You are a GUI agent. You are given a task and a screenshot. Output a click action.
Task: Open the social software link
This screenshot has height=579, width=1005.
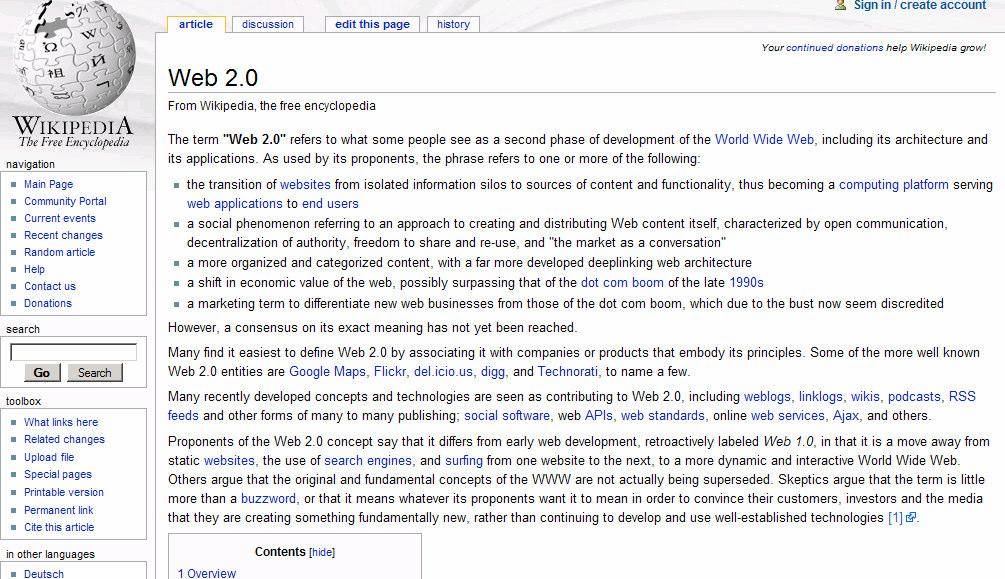(x=507, y=415)
